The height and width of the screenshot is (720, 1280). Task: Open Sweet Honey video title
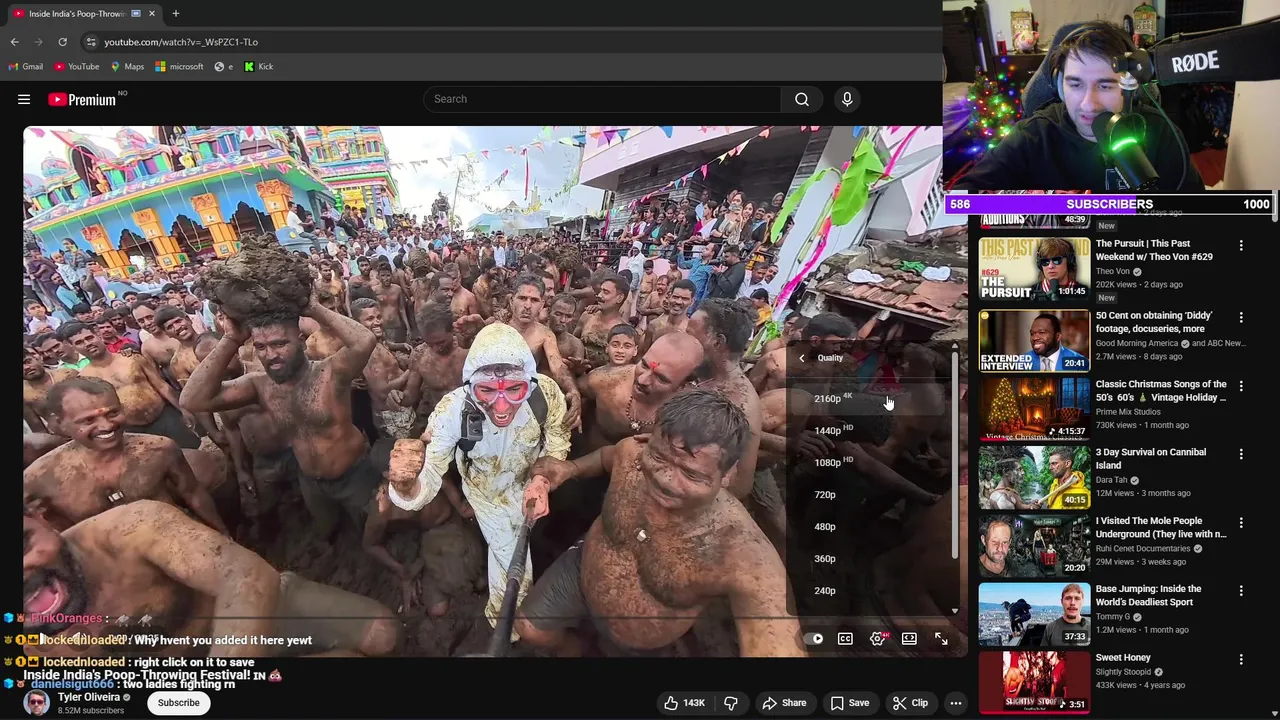(1123, 658)
